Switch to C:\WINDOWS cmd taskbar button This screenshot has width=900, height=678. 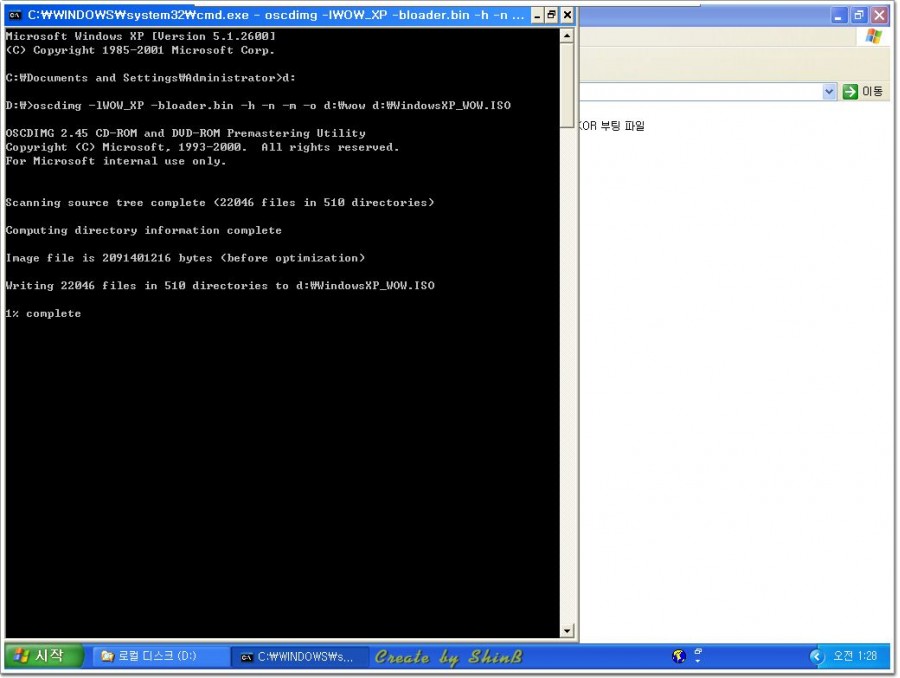(x=298, y=657)
